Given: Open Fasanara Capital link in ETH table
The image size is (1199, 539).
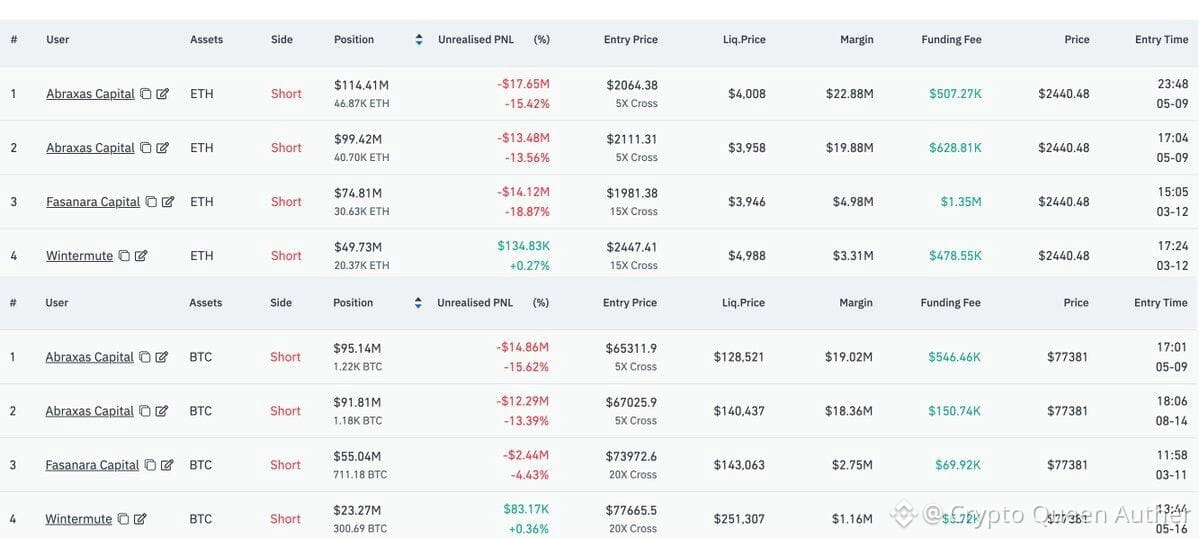Looking at the screenshot, I should tap(93, 202).
